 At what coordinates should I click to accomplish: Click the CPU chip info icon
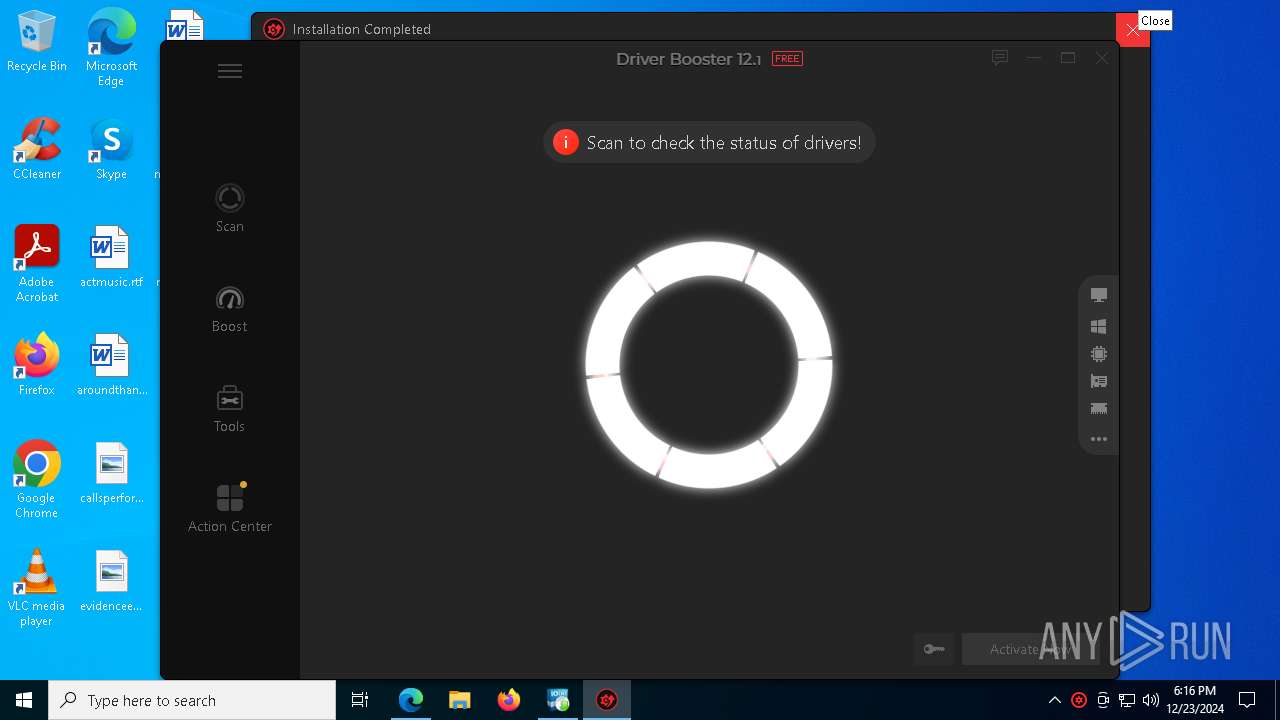point(1099,354)
